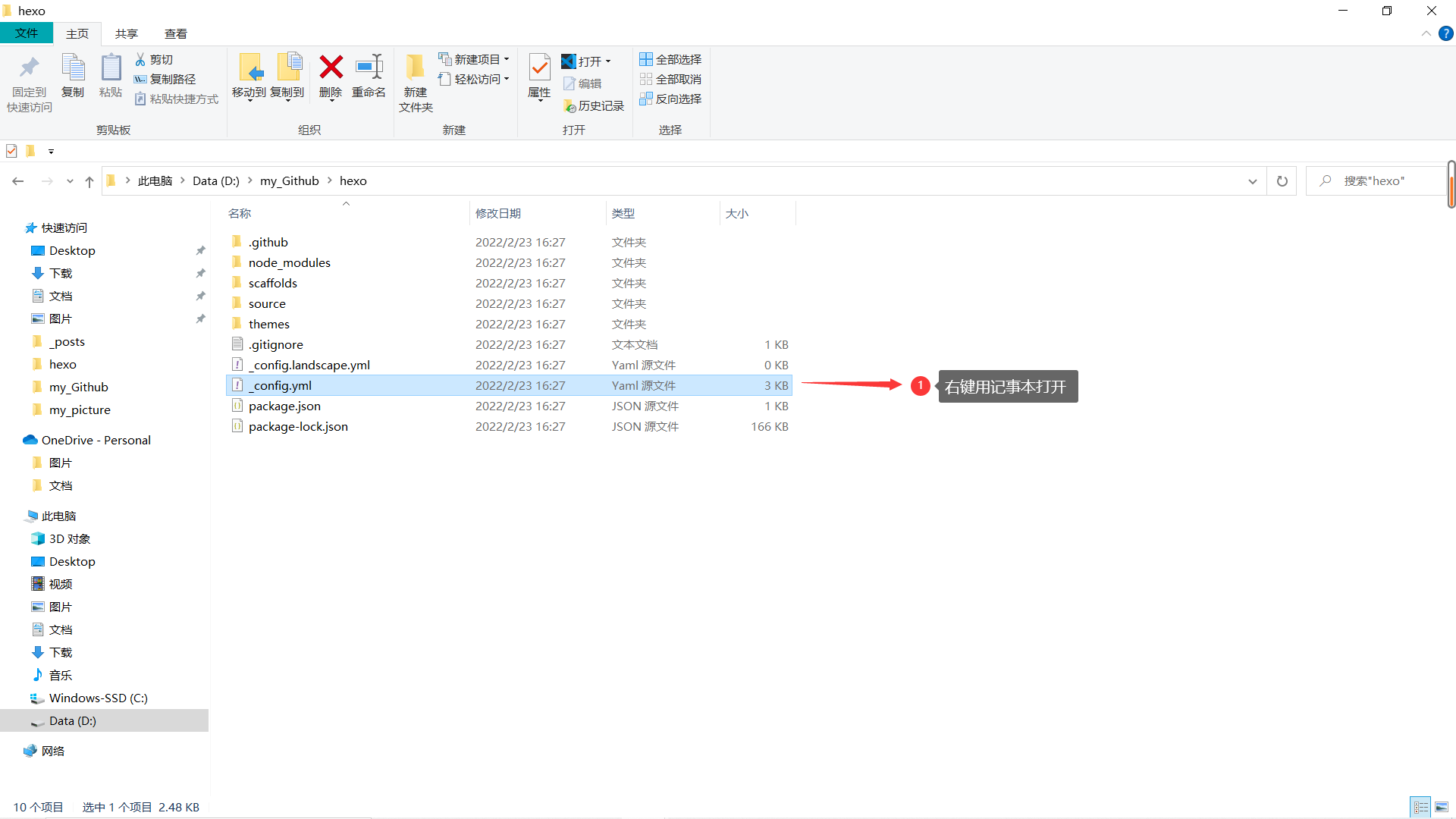This screenshot has width=1456, height=819.
Task: Select the themes folder
Action: (x=509, y=324)
